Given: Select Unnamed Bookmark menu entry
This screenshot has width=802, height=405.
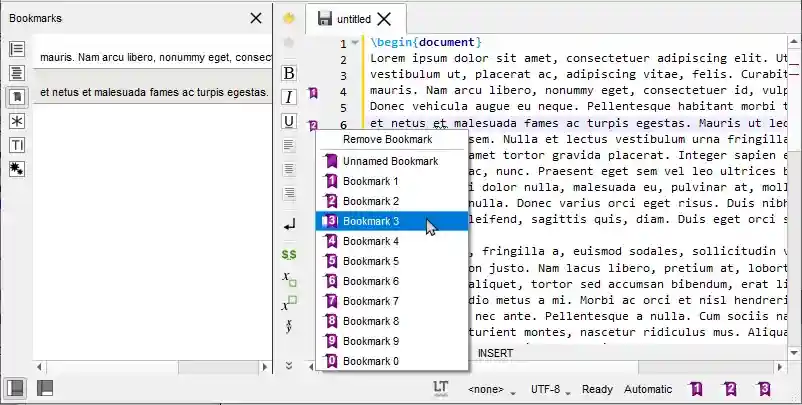Looking at the screenshot, I should click(x=392, y=161).
